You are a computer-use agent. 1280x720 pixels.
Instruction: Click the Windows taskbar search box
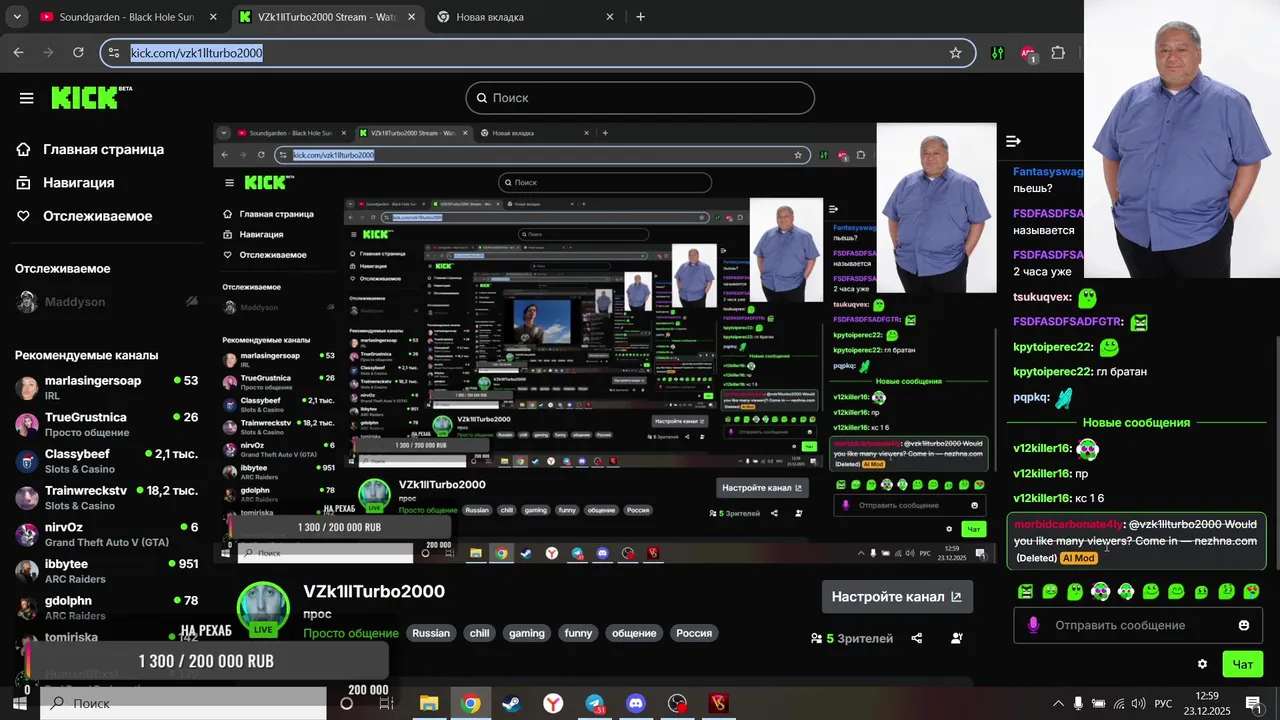[183, 704]
